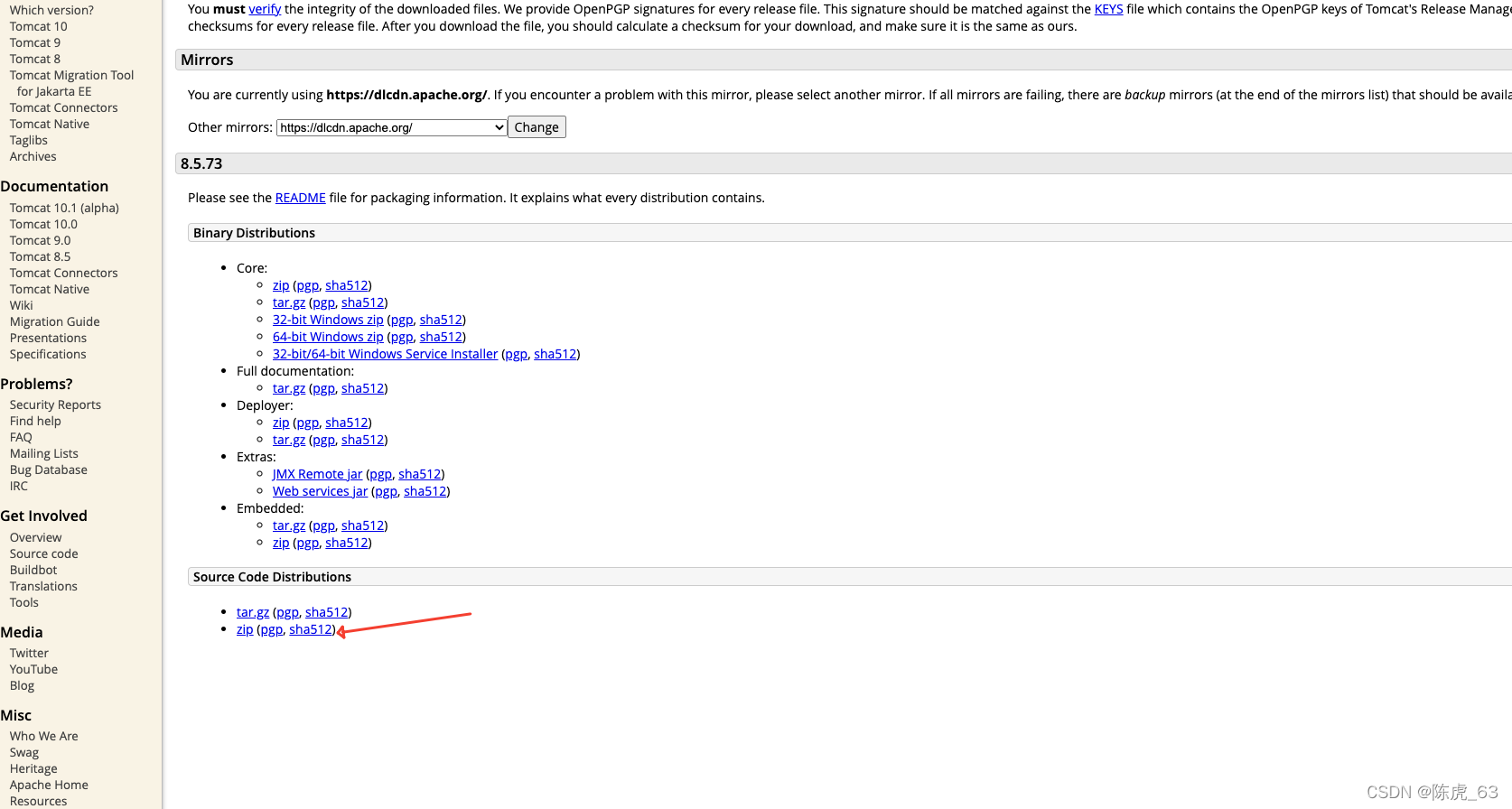
Task: Open Buildbot sidebar link
Action: point(33,570)
